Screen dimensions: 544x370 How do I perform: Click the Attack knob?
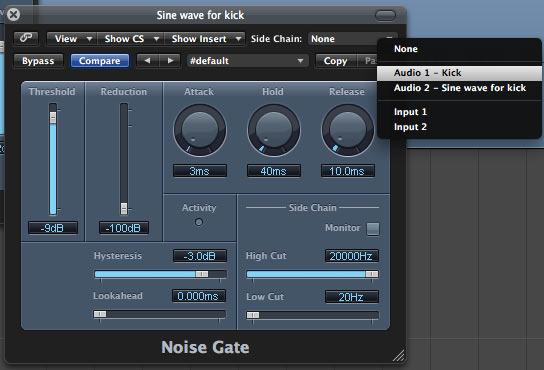(200, 131)
